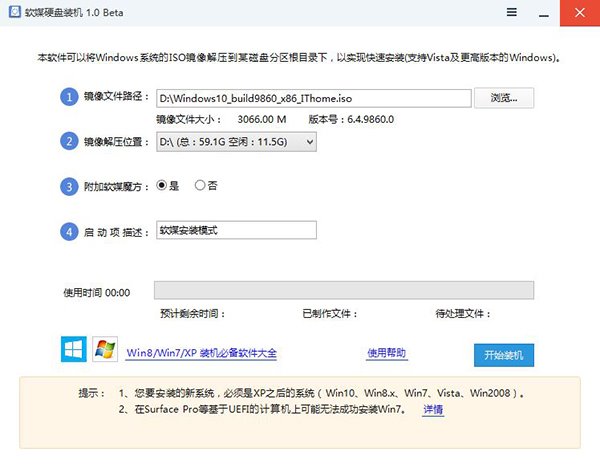Click the step 3 circle icon

pyautogui.click(x=69, y=186)
